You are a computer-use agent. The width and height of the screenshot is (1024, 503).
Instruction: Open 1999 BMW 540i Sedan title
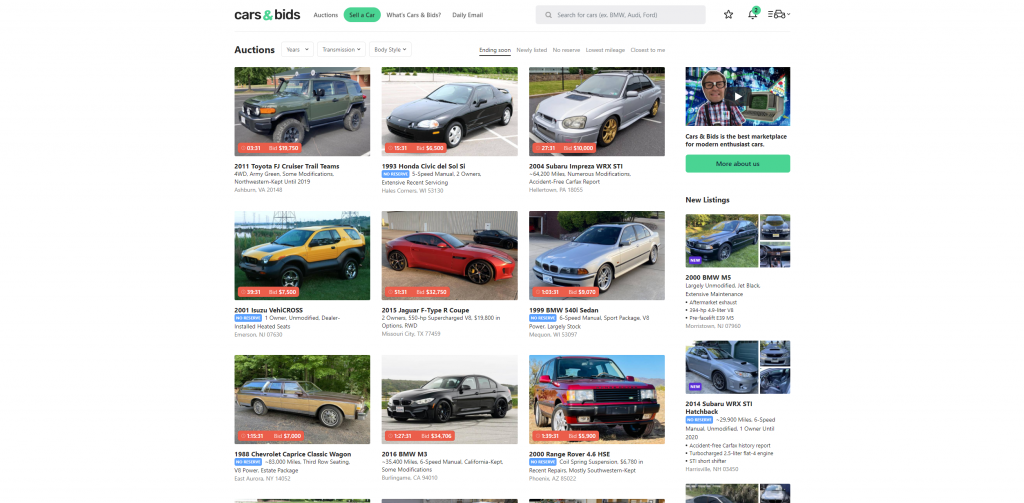click(x=564, y=310)
